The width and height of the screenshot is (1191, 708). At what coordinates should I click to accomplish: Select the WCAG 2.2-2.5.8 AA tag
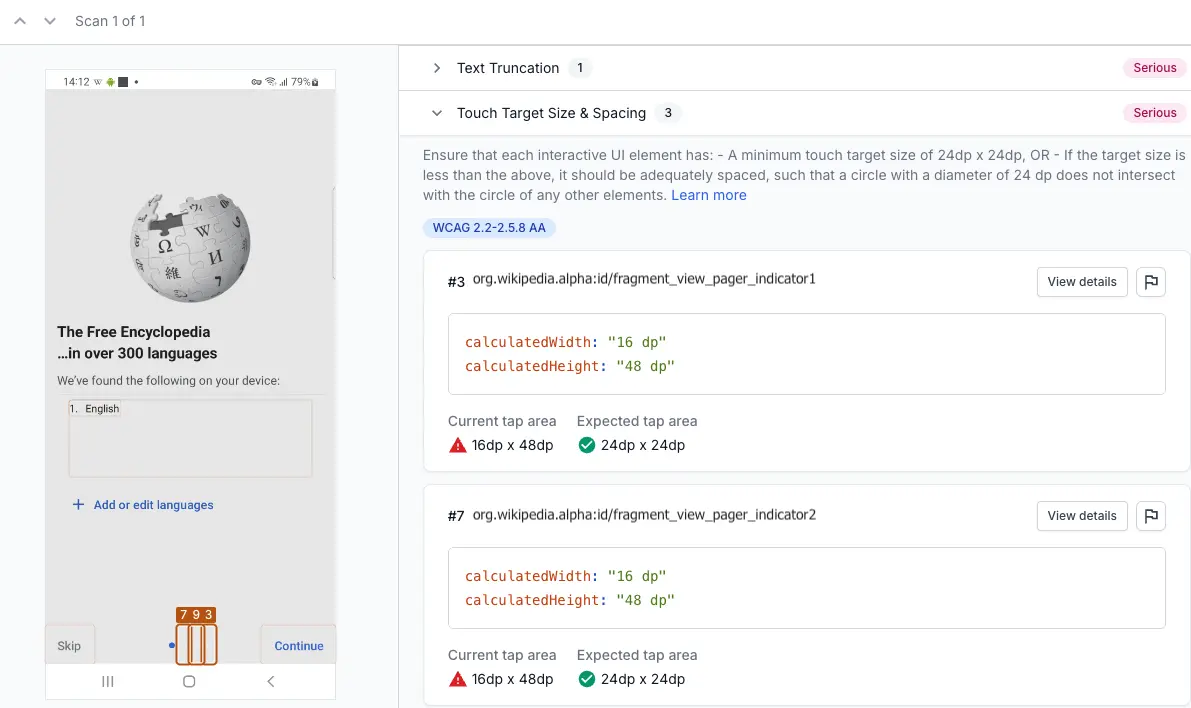489,228
